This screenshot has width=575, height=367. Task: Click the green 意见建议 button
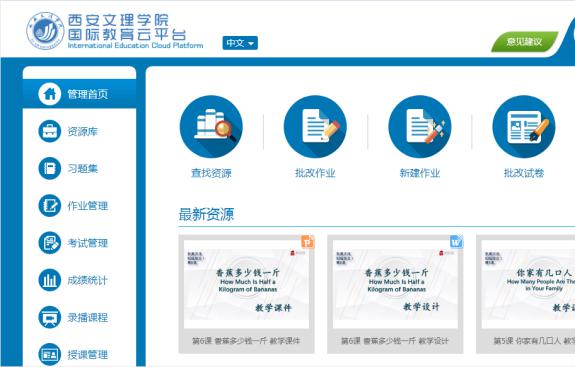(x=524, y=42)
